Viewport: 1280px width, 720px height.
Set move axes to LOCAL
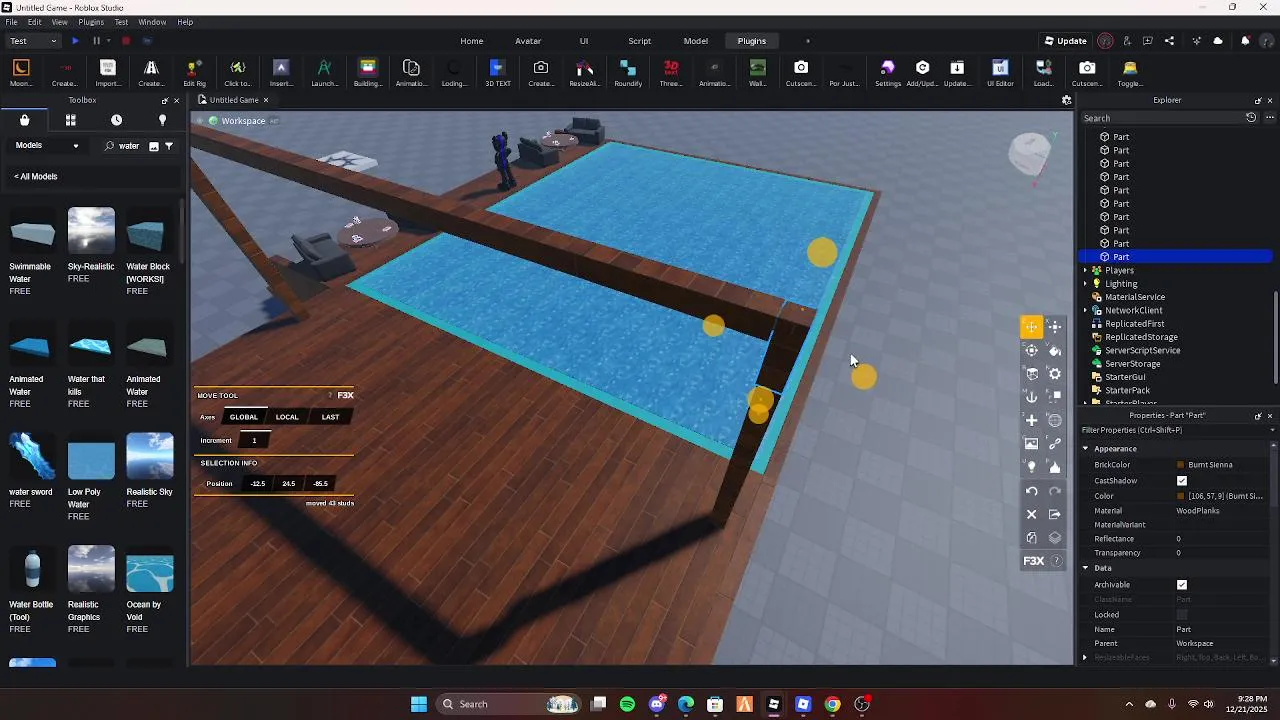tap(287, 417)
